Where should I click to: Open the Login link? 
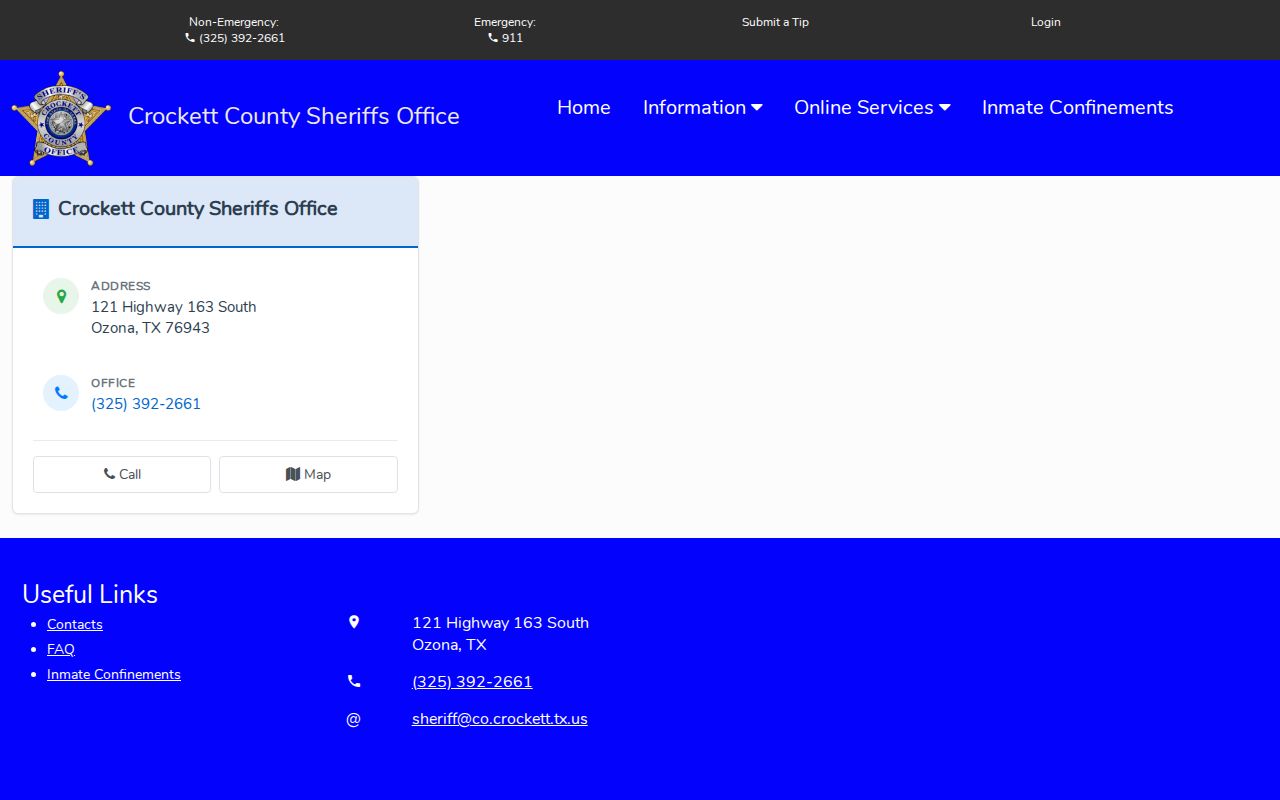(x=1046, y=22)
